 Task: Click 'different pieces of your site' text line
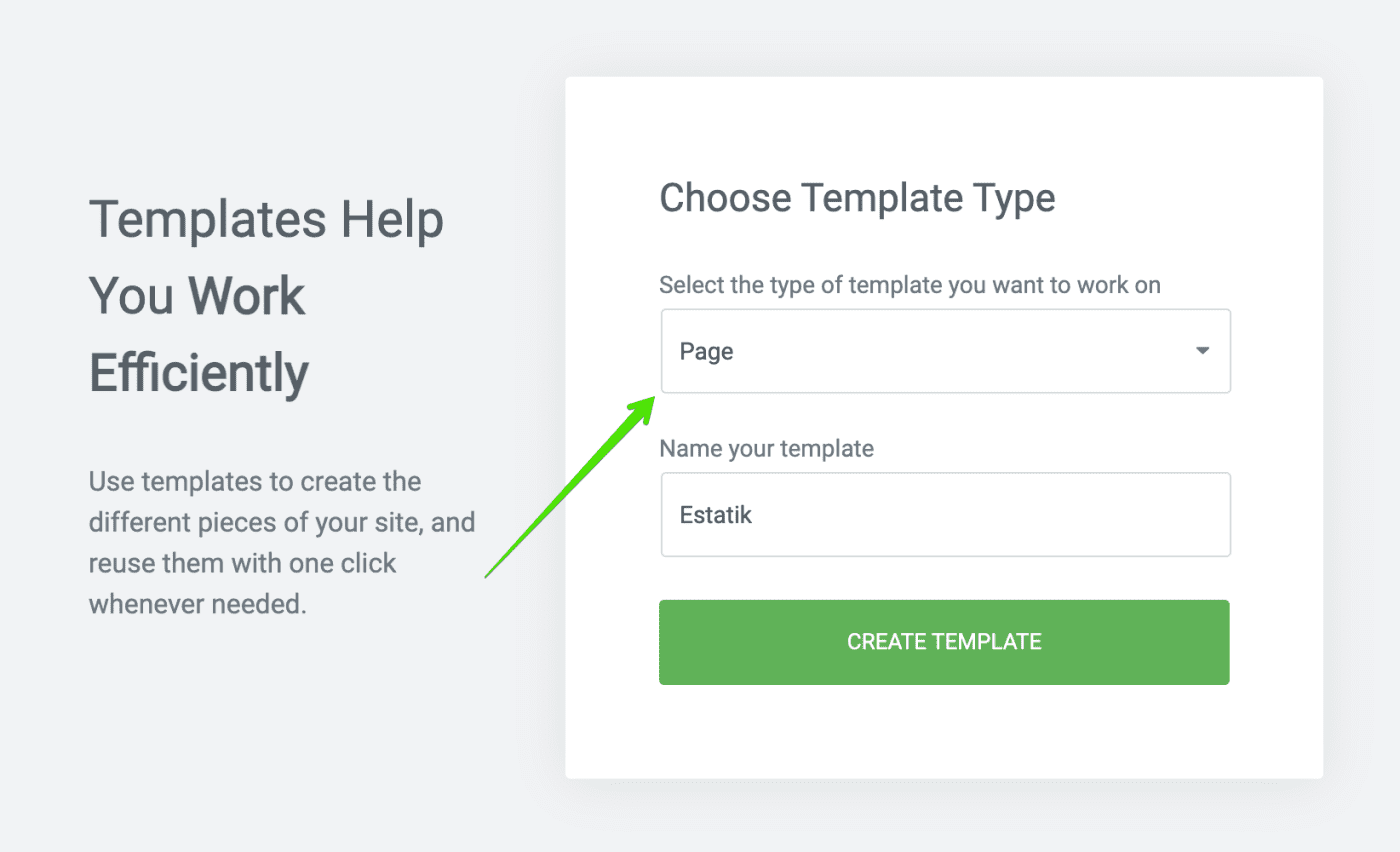281,523
